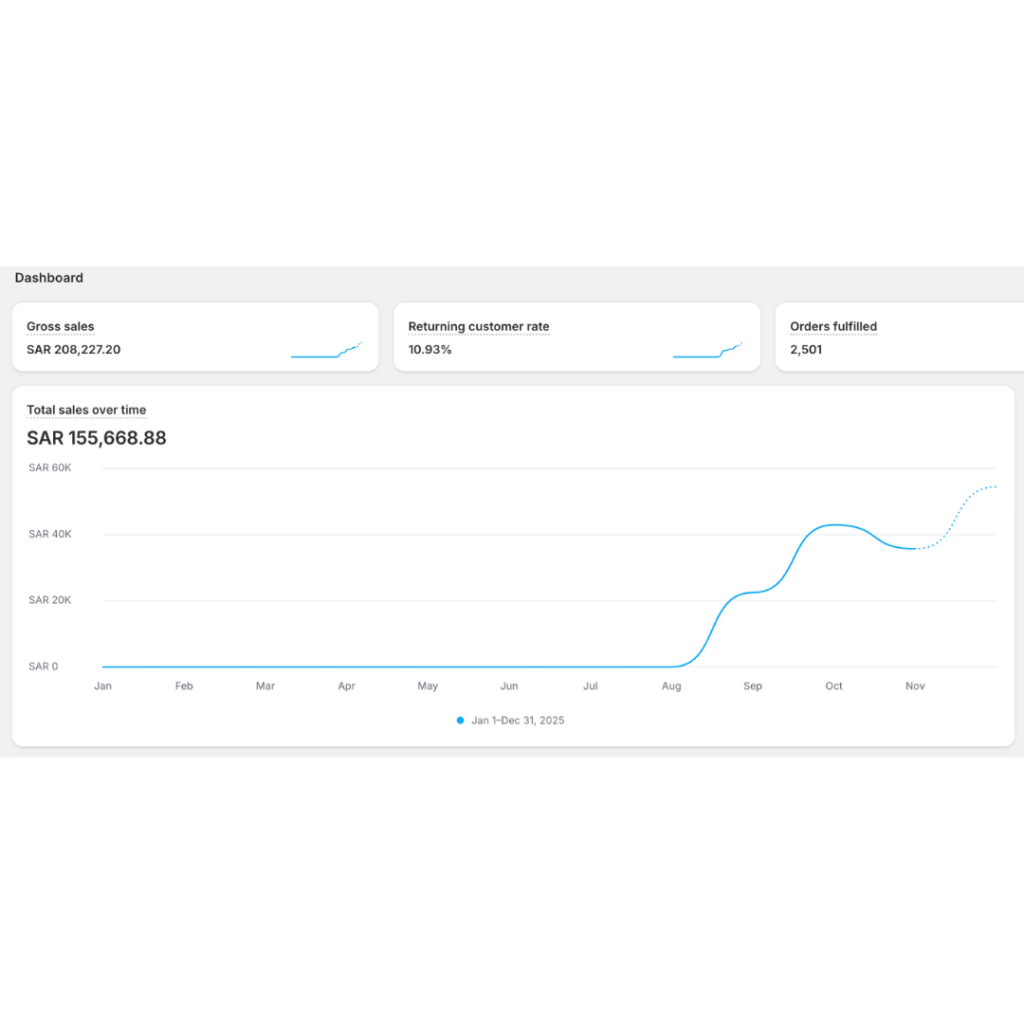Viewport: 1024px width, 1024px height.
Task: Open the Total sales over time report
Action: point(86,410)
